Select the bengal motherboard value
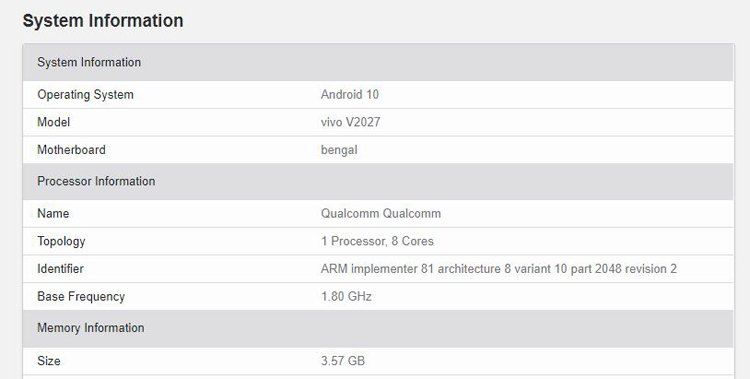 [339, 150]
